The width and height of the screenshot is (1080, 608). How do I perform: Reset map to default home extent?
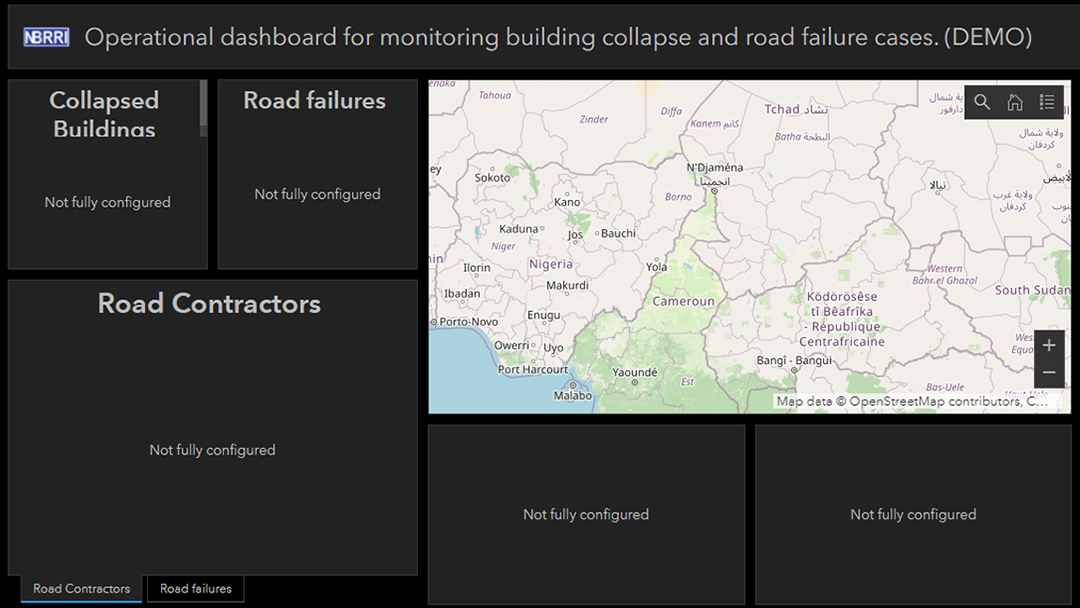[x=1015, y=103]
